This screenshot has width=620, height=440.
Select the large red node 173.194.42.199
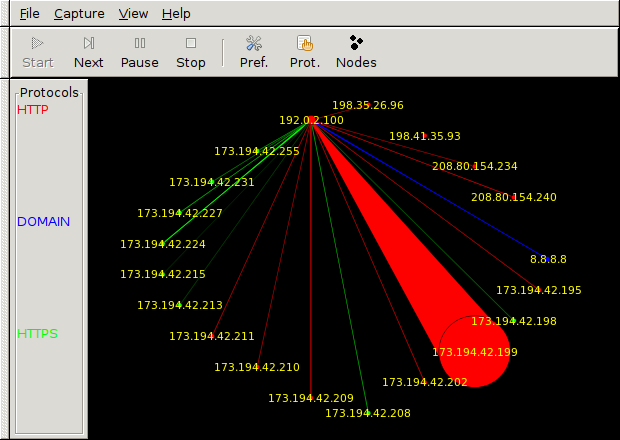pos(475,352)
